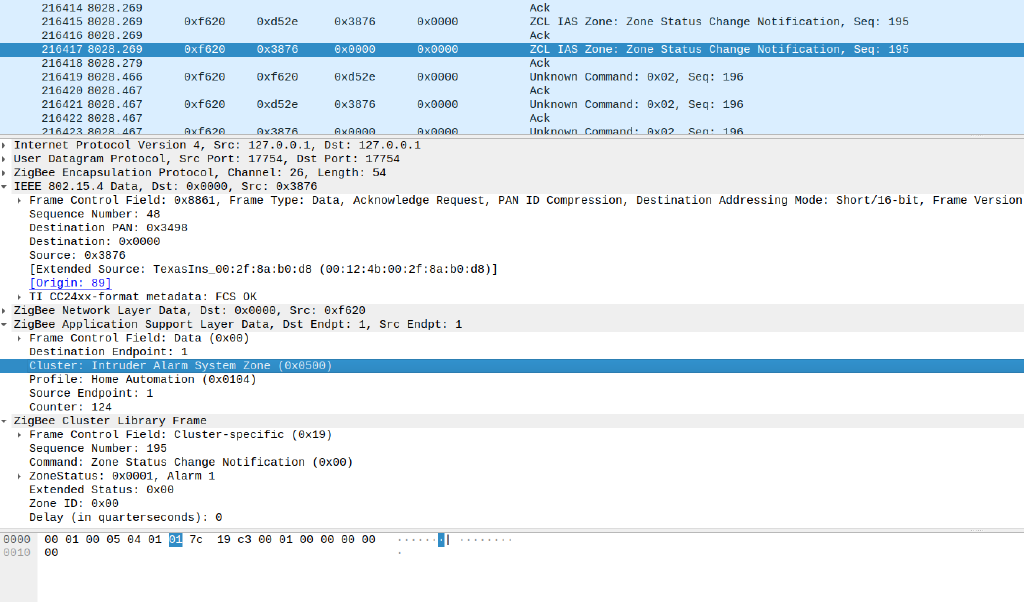Expand Frame Control Field: 0x8861 details
Image resolution: width=1024 pixels, height=602 pixels.
pos(20,199)
